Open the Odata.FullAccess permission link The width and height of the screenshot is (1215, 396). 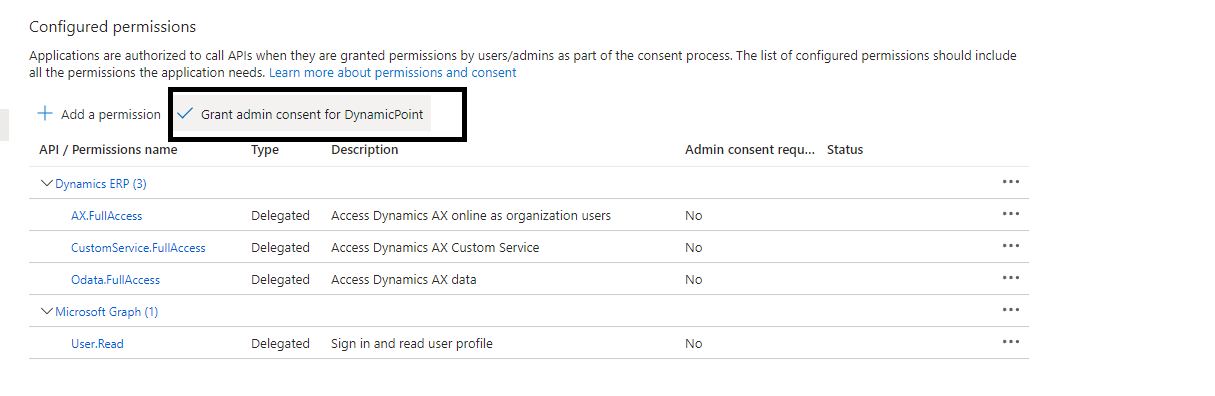pos(115,279)
